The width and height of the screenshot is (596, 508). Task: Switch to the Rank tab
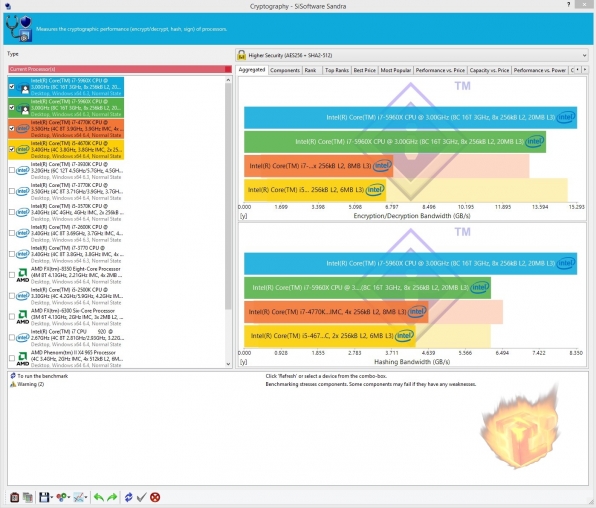(310, 70)
